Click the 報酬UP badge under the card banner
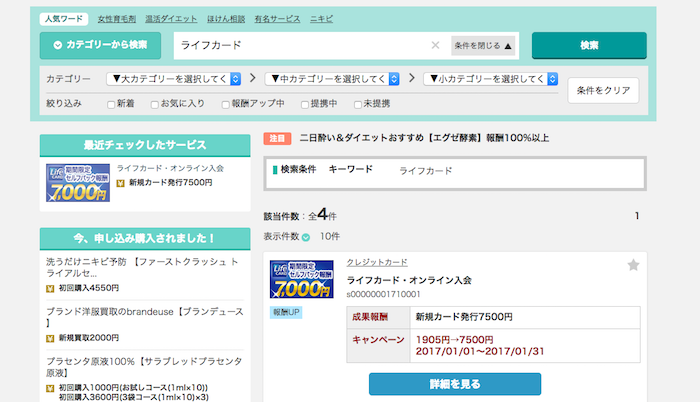 pos(286,312)
